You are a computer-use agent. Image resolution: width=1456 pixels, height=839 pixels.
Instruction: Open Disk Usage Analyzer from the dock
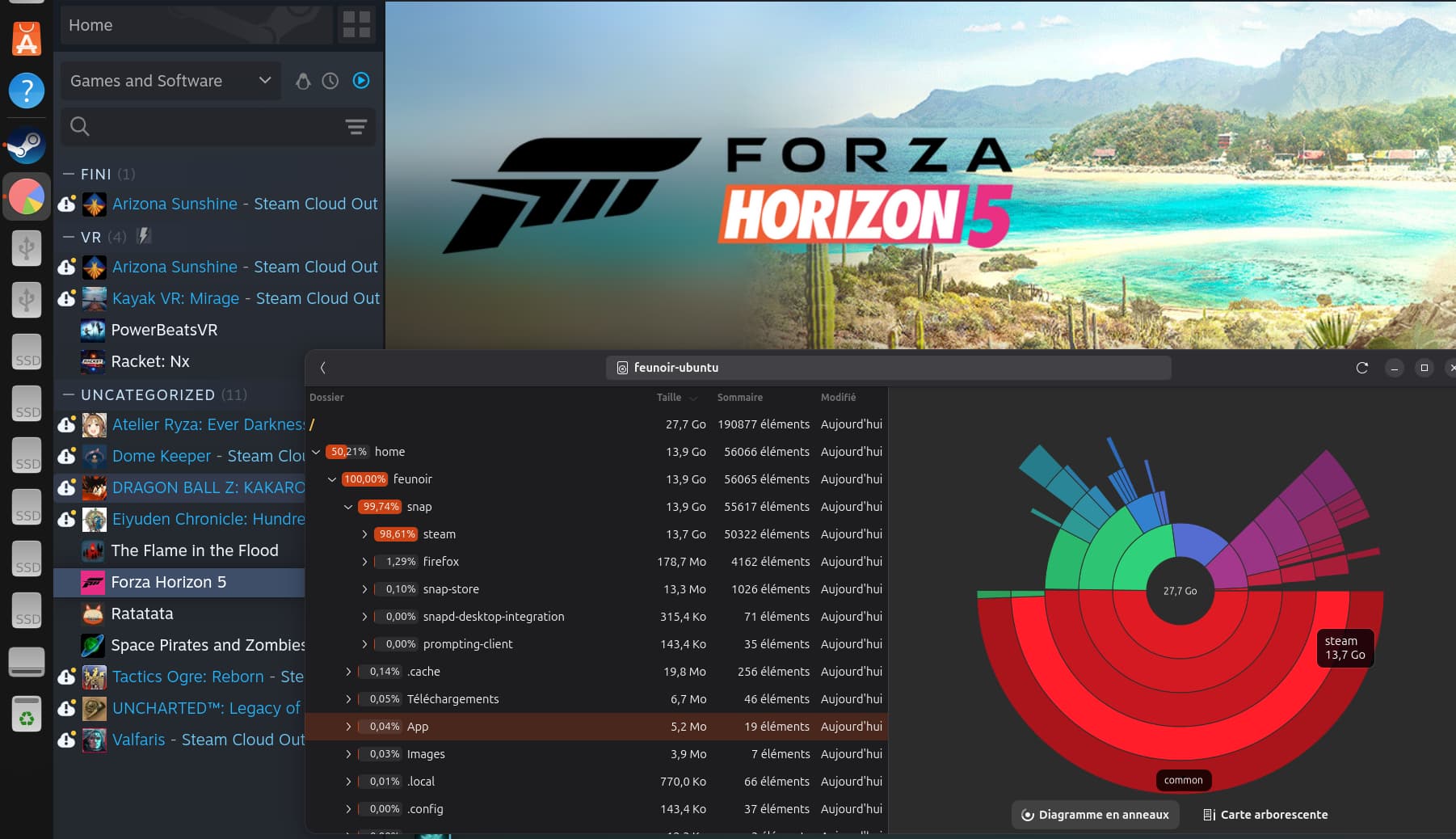coord(27,197)
